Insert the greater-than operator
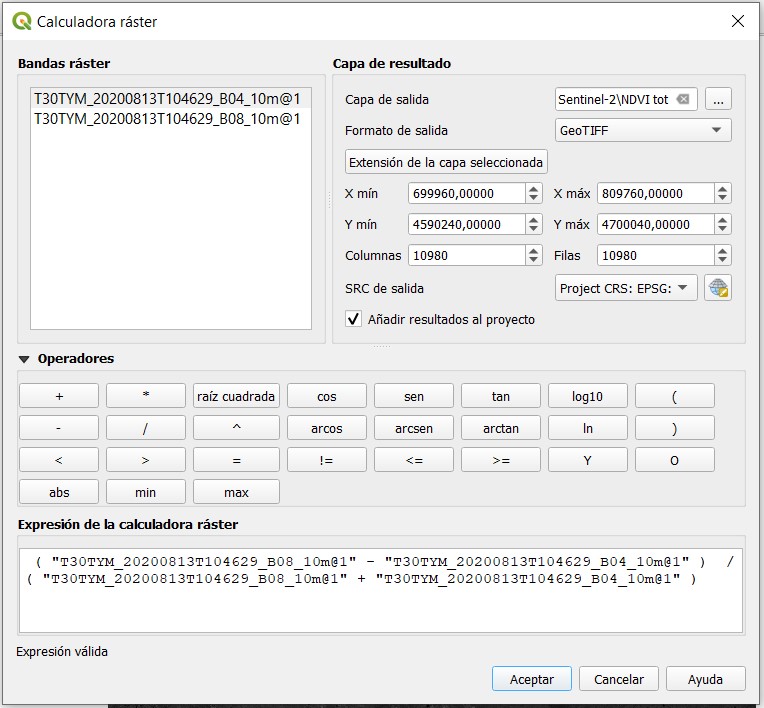Viewport: 764px width, 708px height. (146, 460)
